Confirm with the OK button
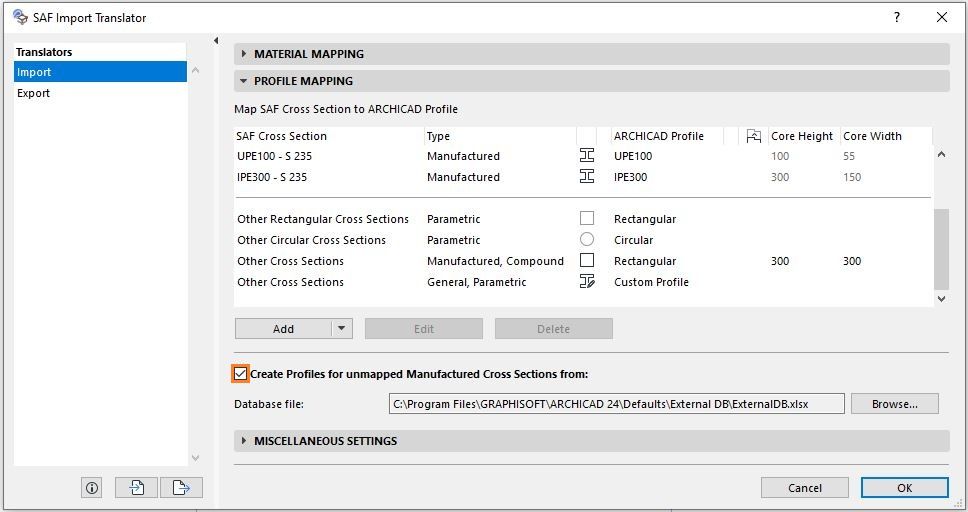 pos(904,488)
